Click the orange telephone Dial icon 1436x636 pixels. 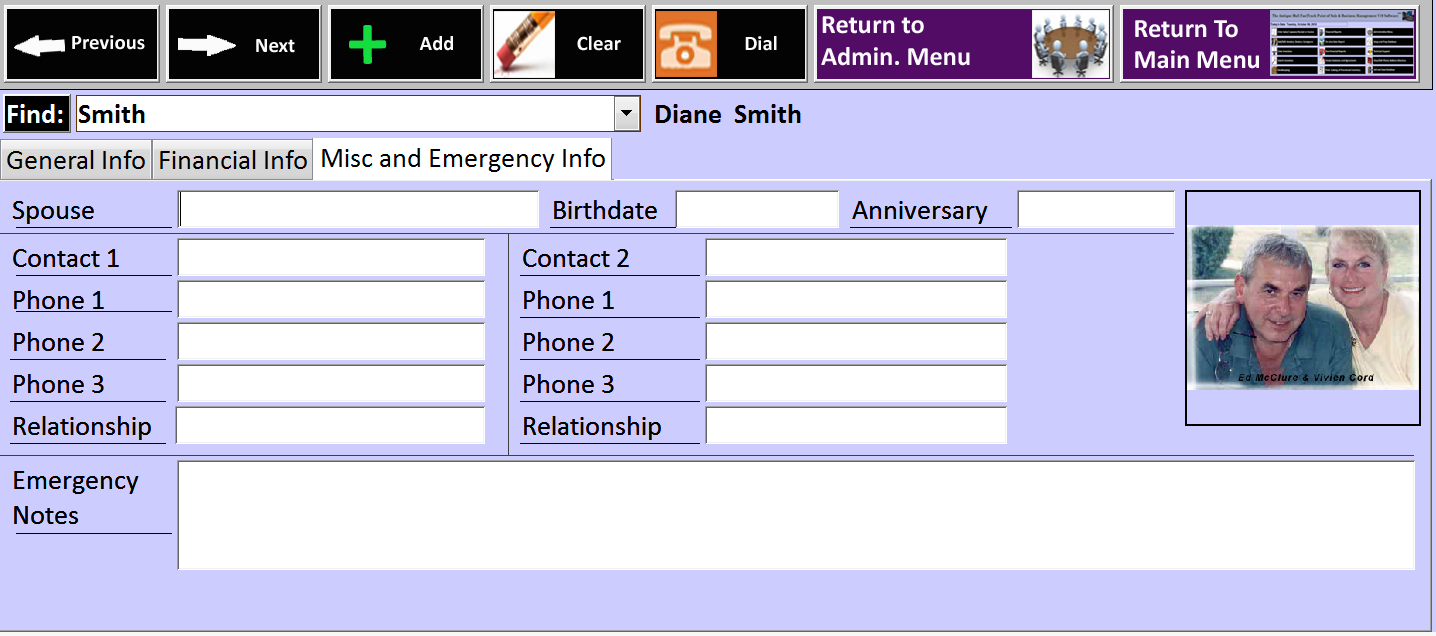click(x=686, y=45)
